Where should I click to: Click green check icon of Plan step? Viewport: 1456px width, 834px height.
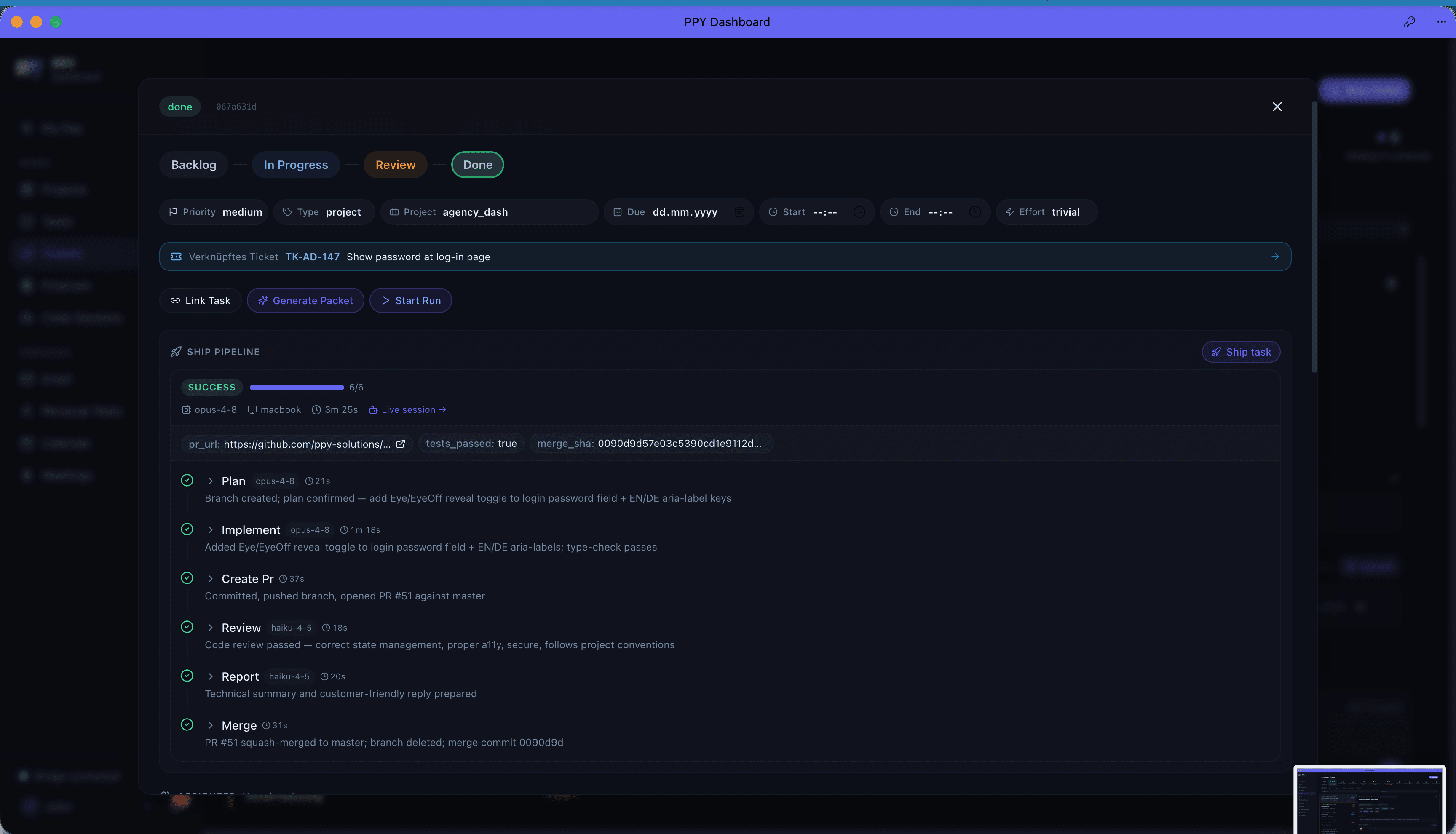click(x=187, y=481)
